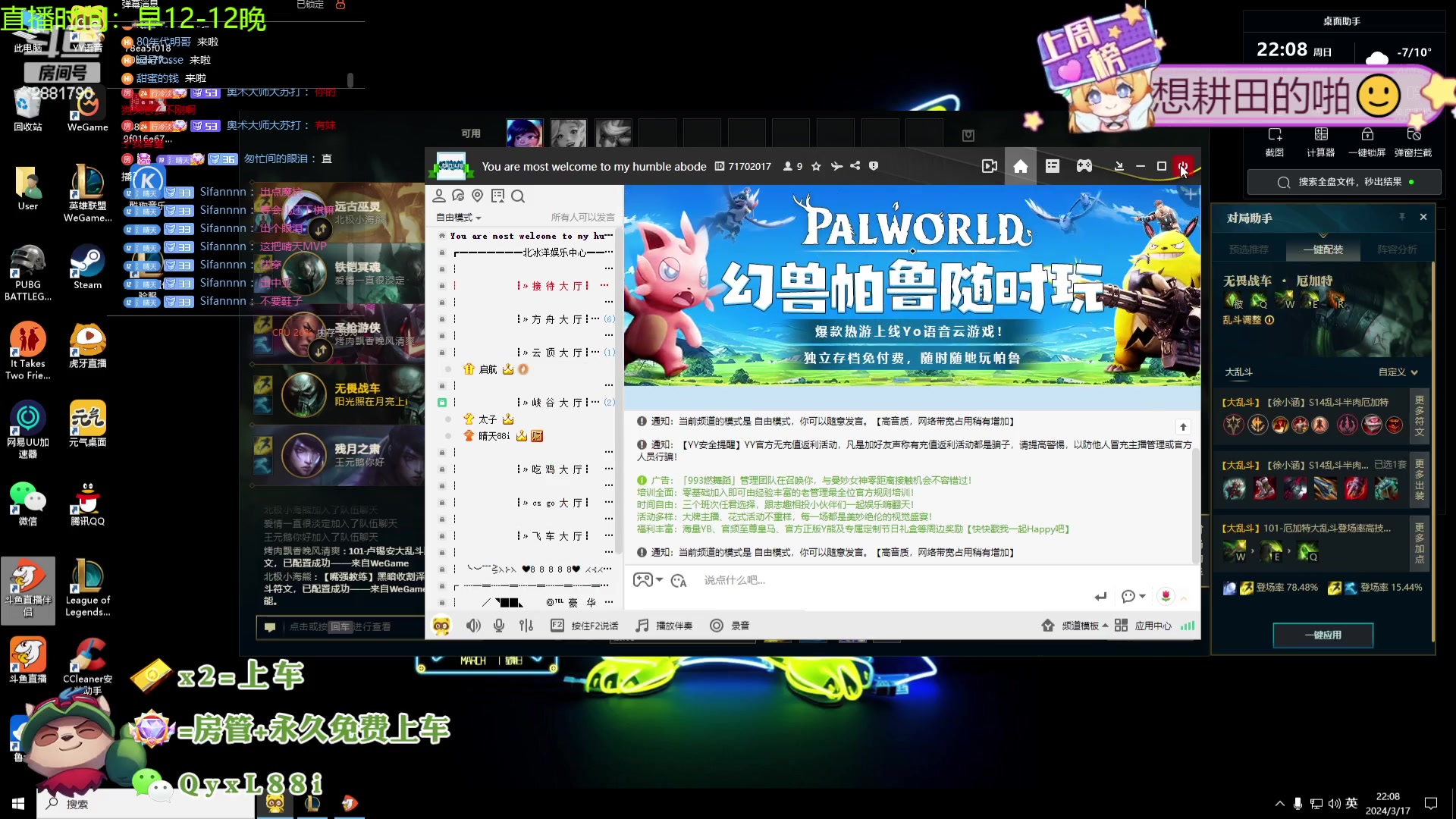This screenshot has height=819, width=1456.
Task: Open 应用中心 from the YY bottom bar
Action: (x=1153, y=626)
